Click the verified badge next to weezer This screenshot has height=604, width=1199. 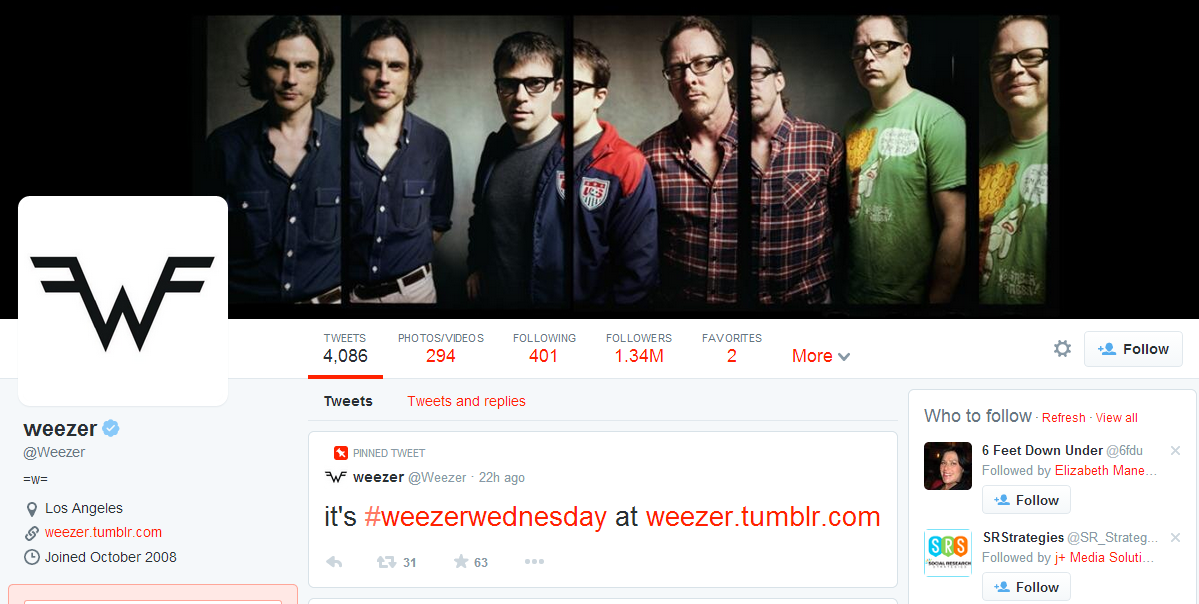click(x=111, y=428)
